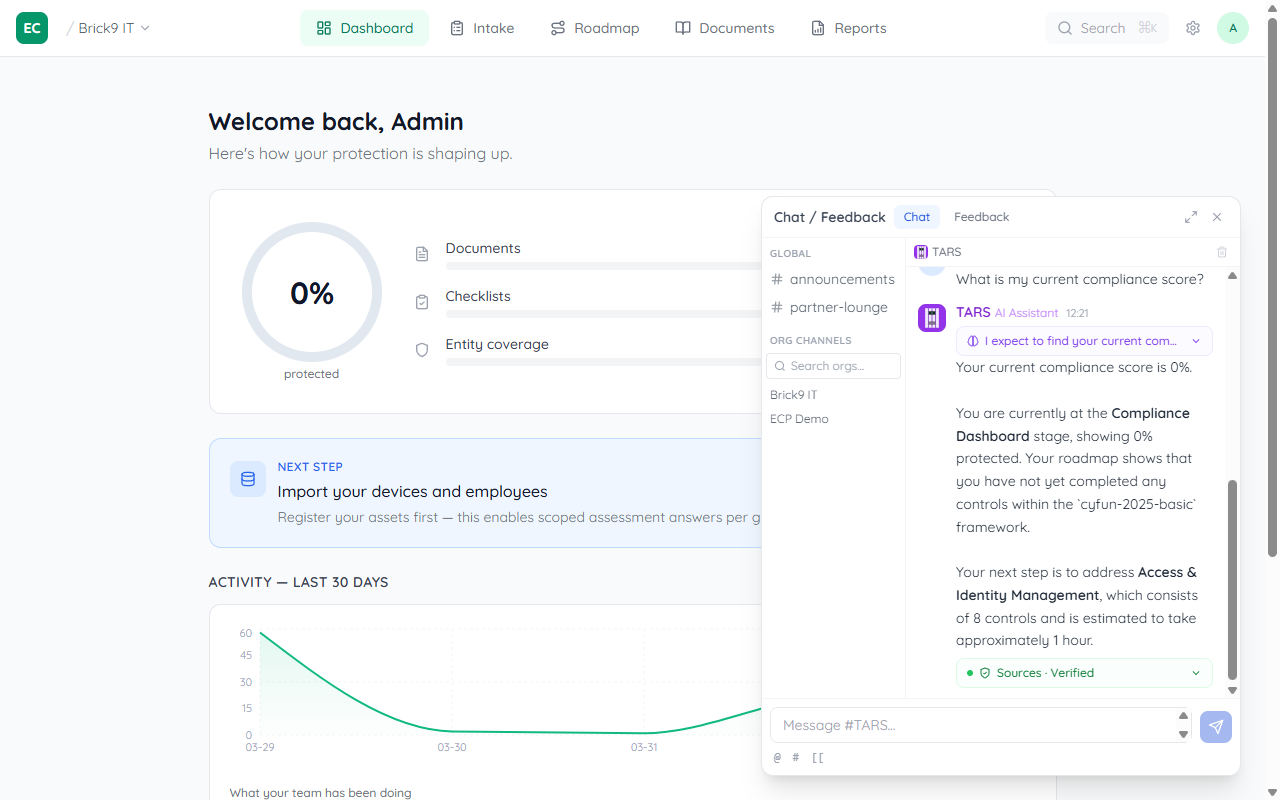The image size is (1280, 800).
Task: Click the # channel reference icon
Action: [796, 757]
